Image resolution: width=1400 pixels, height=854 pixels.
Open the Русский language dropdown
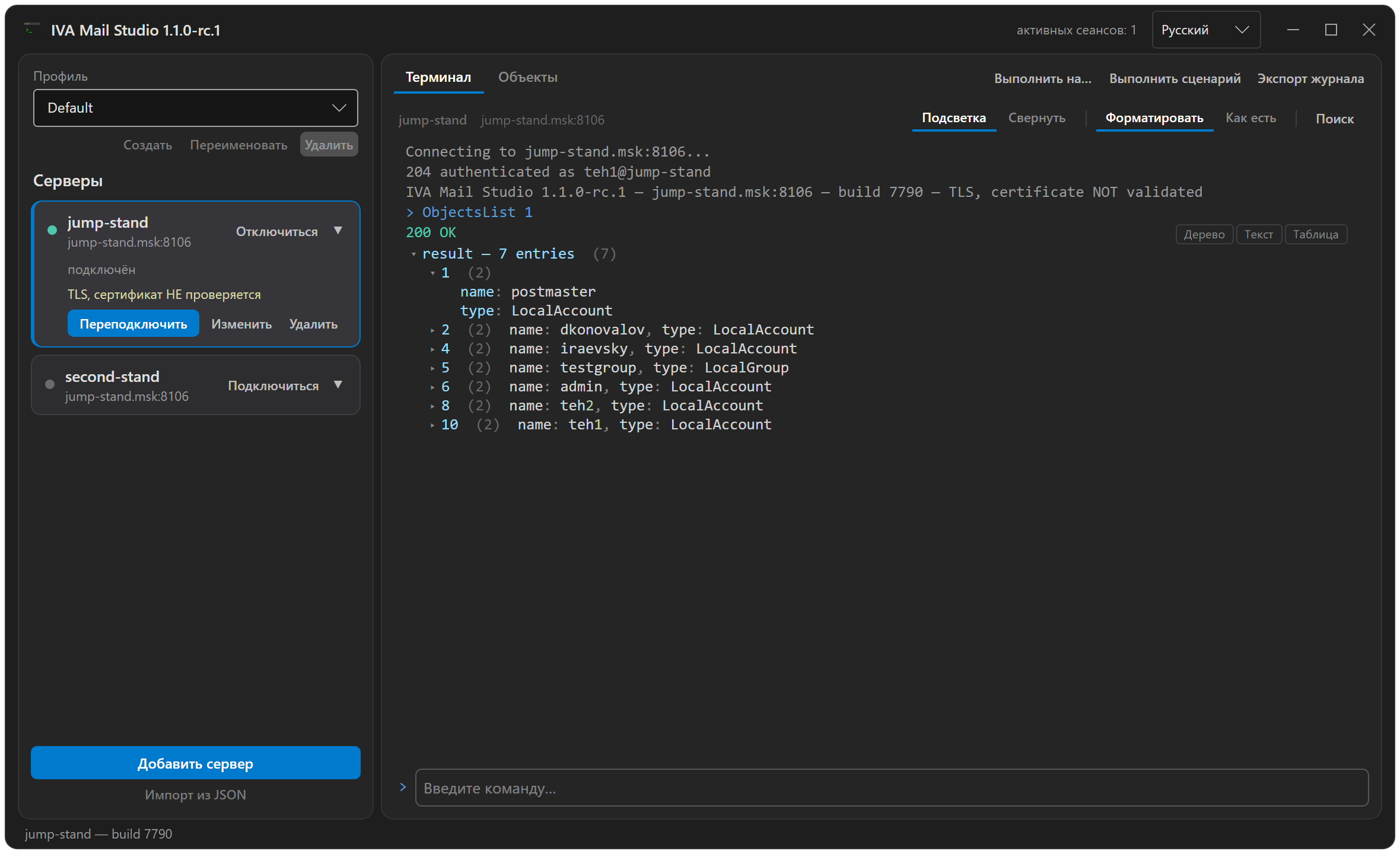[1206, 30]
